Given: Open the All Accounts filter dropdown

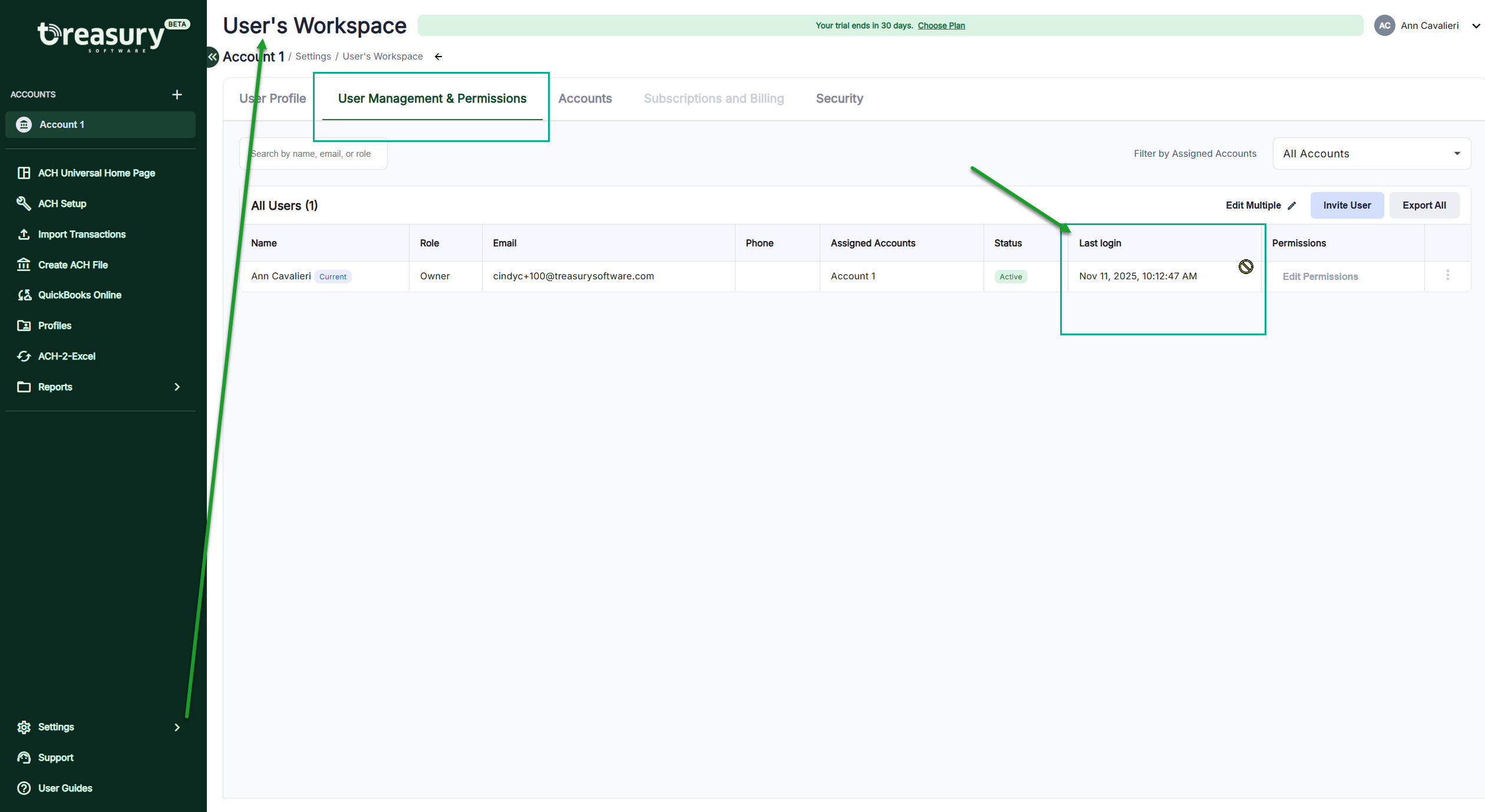Looking at the screenshot, I should 1371,154.
